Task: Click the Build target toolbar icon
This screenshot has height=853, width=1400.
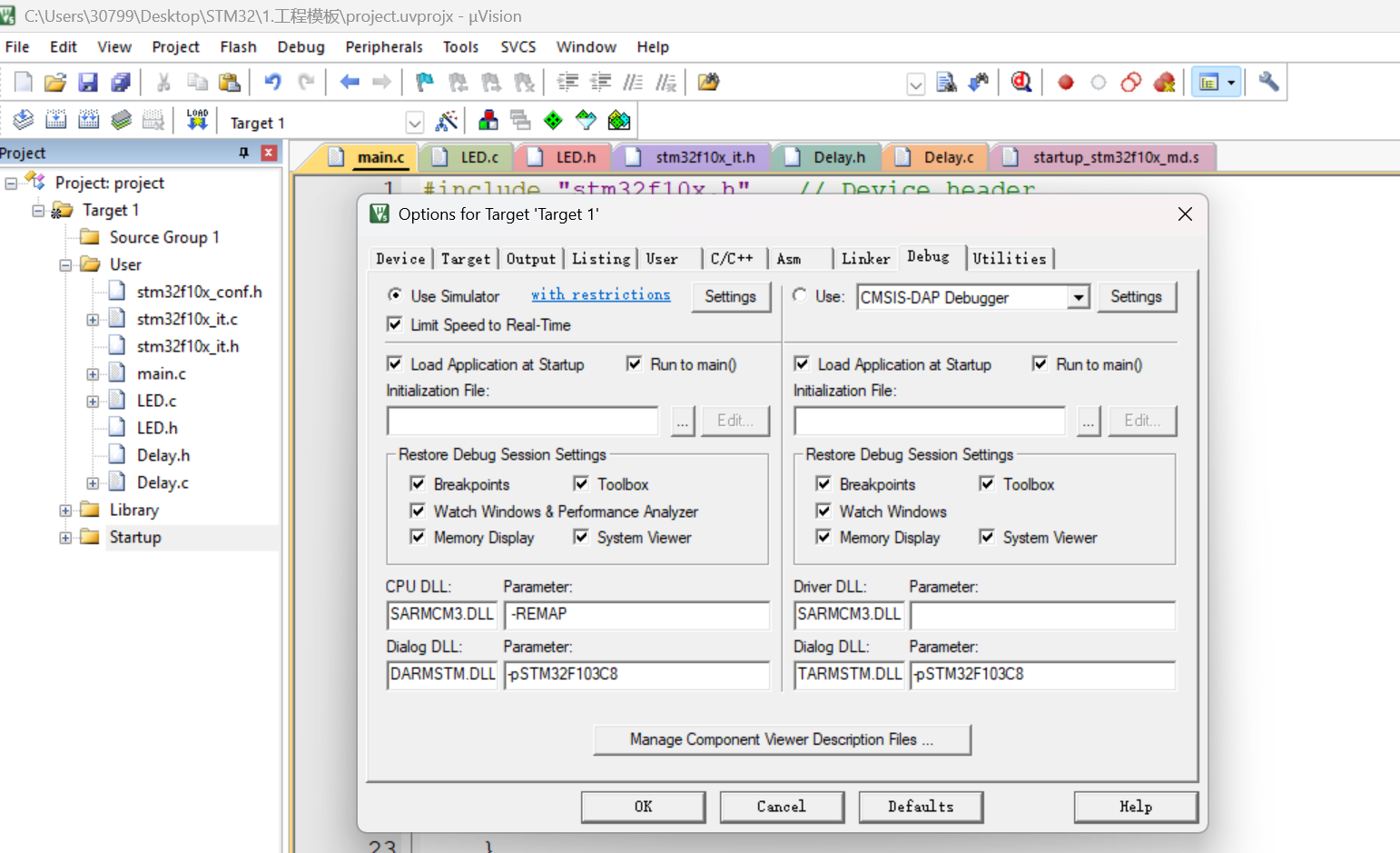Action: [x=56, y=120]
